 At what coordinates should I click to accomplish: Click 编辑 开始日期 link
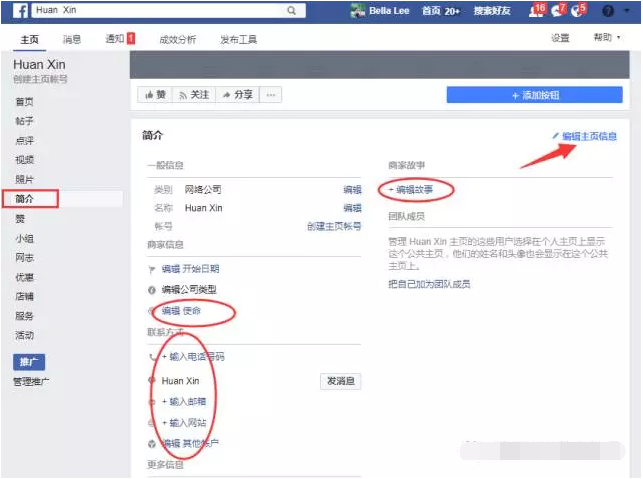click(190, 269)
